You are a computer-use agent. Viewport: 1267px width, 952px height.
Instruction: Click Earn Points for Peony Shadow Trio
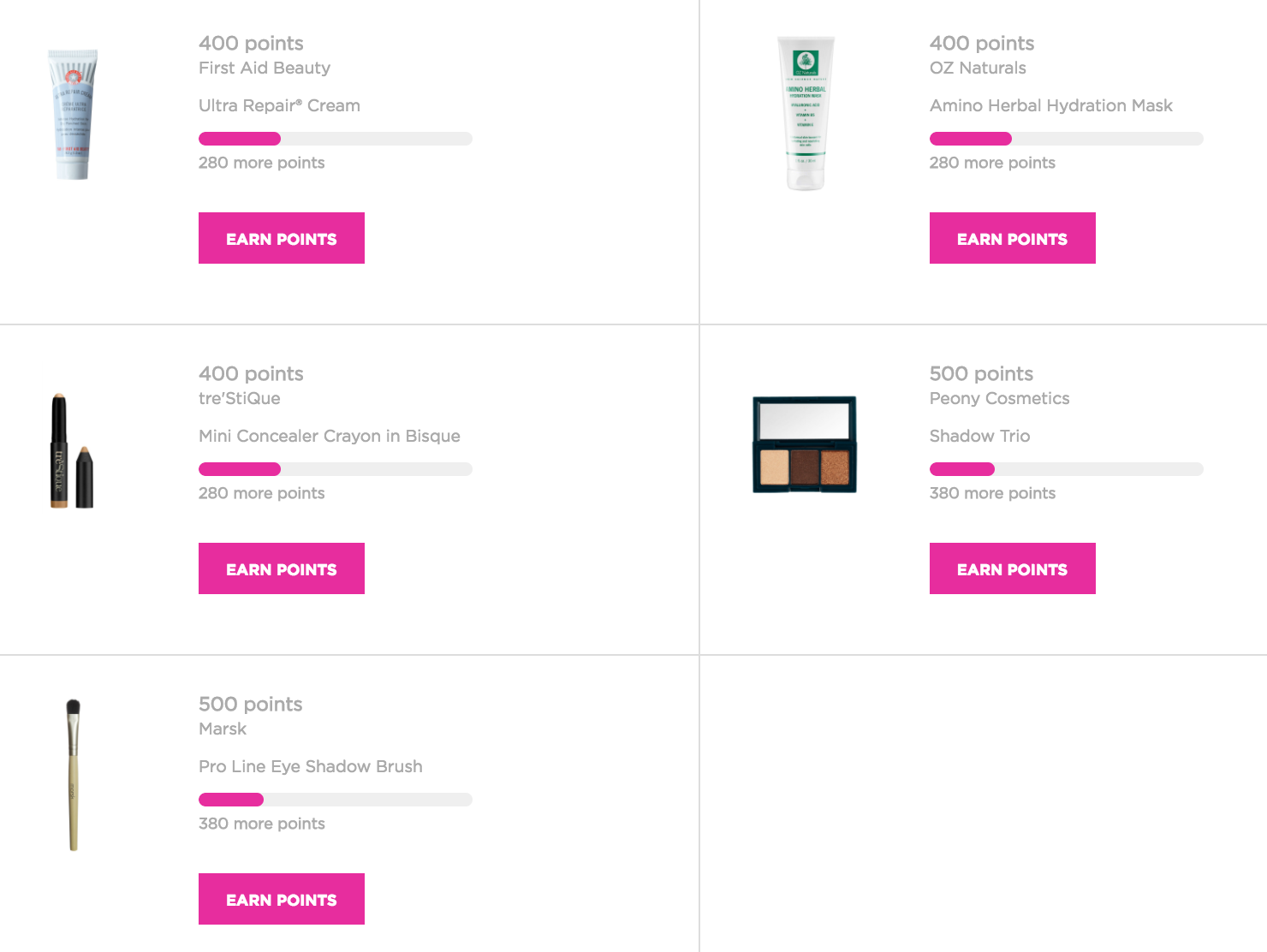tap(1013, 568)
